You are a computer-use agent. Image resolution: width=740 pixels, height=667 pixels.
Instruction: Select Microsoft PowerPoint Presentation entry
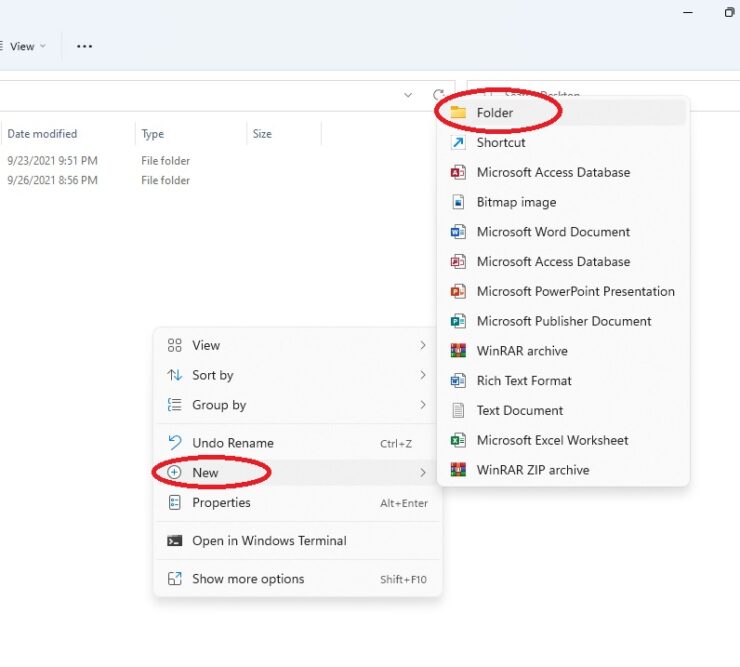[x=562, y=291]
